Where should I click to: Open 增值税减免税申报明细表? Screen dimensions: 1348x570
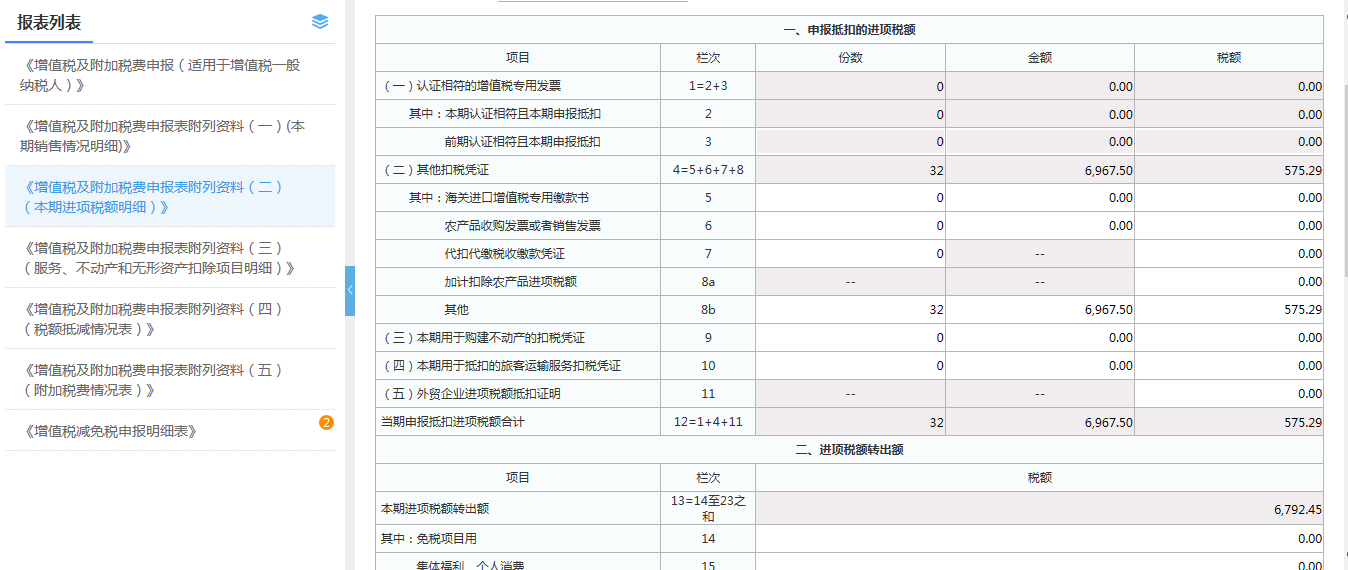(x=109, y=431)
